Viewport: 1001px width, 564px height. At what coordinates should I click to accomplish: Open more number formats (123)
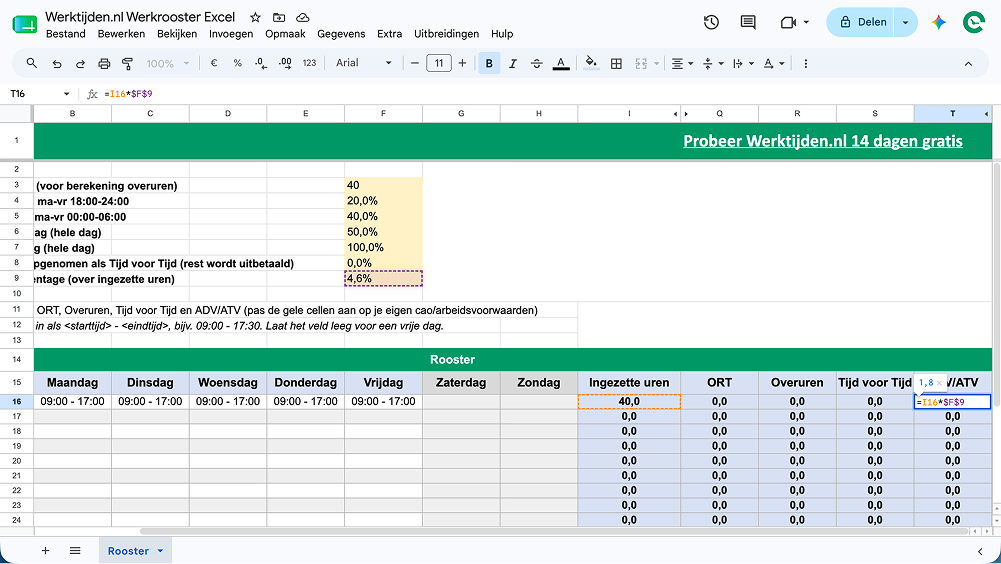pyautogui.click(x=310, y=63)
